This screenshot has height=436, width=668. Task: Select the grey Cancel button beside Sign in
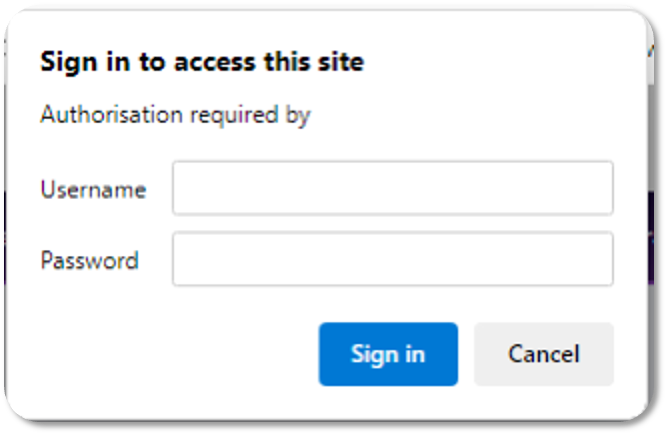(543, 354)
